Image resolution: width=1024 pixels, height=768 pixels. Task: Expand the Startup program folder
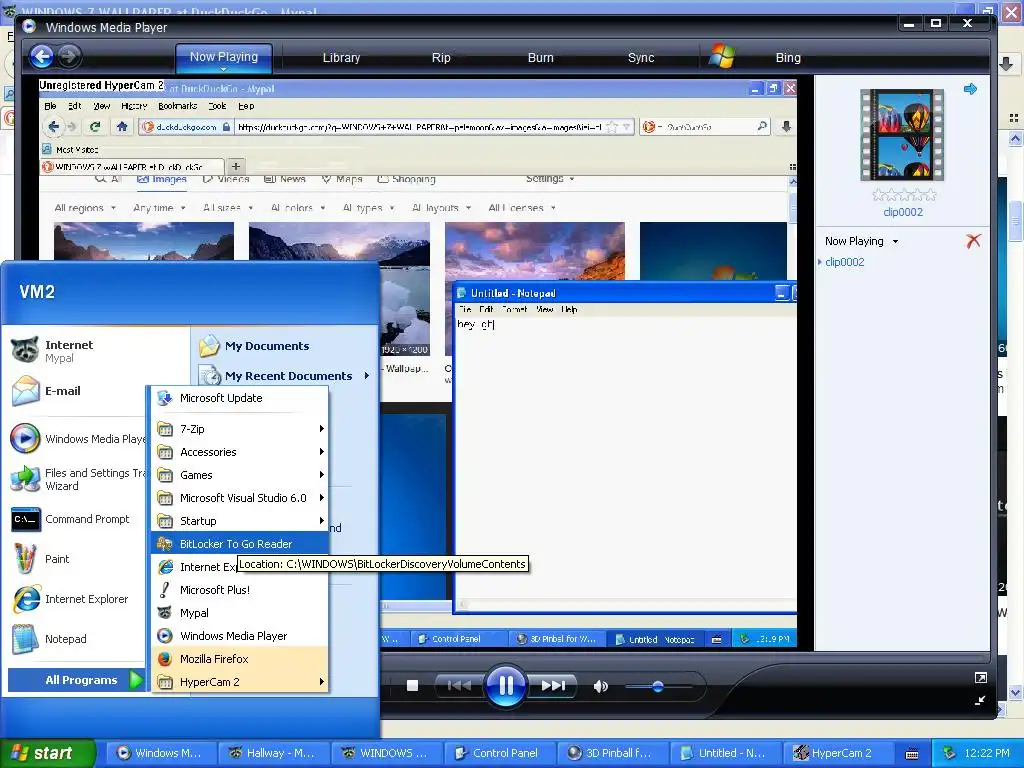click(240, 520)
